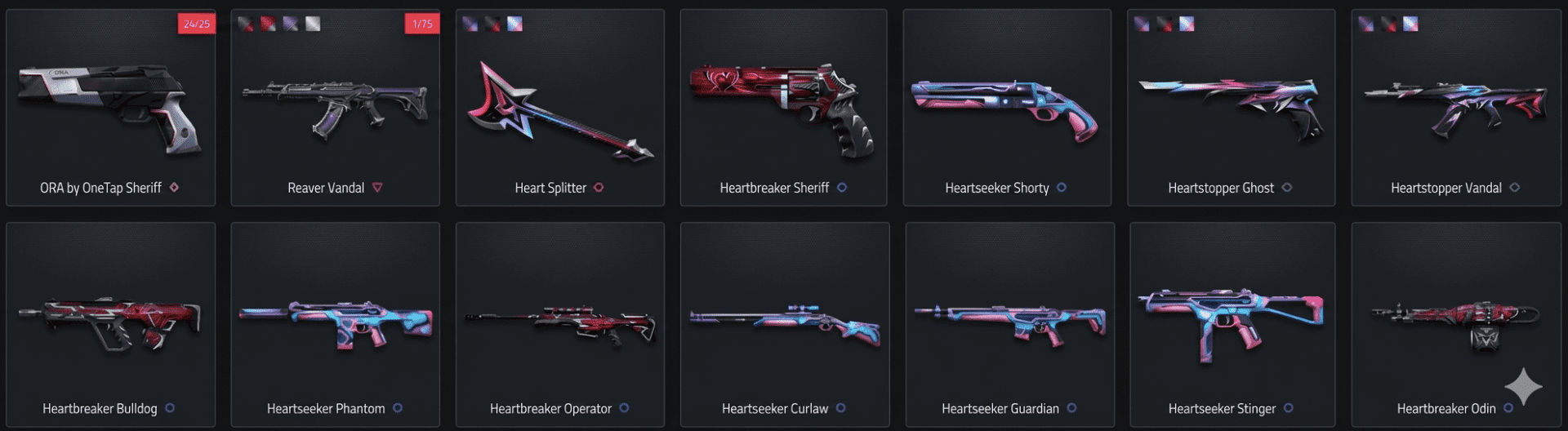Screen dimensions: 1568x431
Task: Select the white chroma swatch on Reaver Vandal
Action: coord(313,24)
